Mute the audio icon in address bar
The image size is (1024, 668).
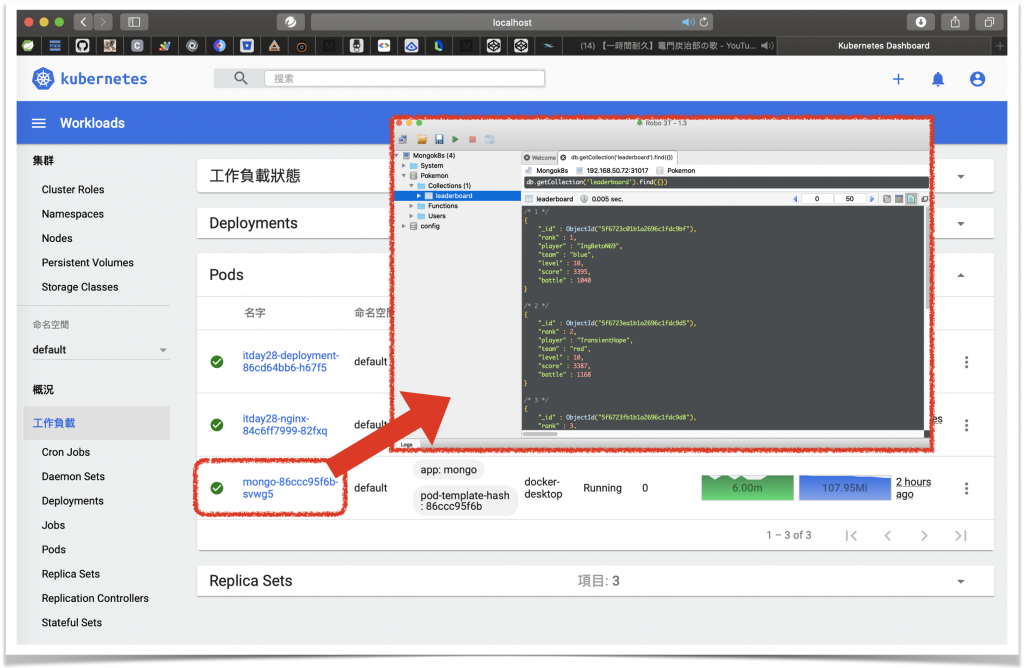coord(688,22)
